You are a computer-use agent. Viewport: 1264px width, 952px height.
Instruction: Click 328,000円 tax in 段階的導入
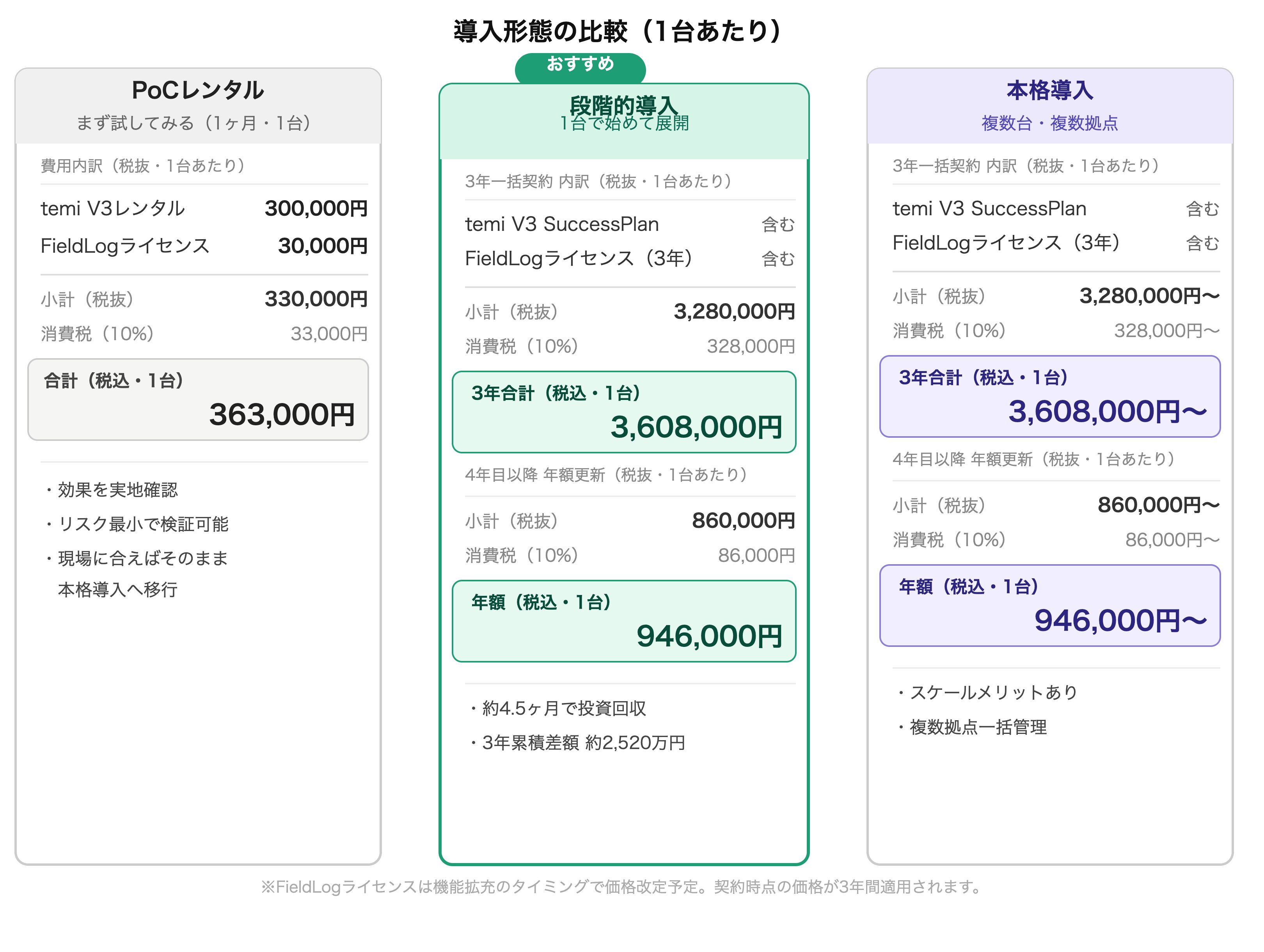click(751, 346)
